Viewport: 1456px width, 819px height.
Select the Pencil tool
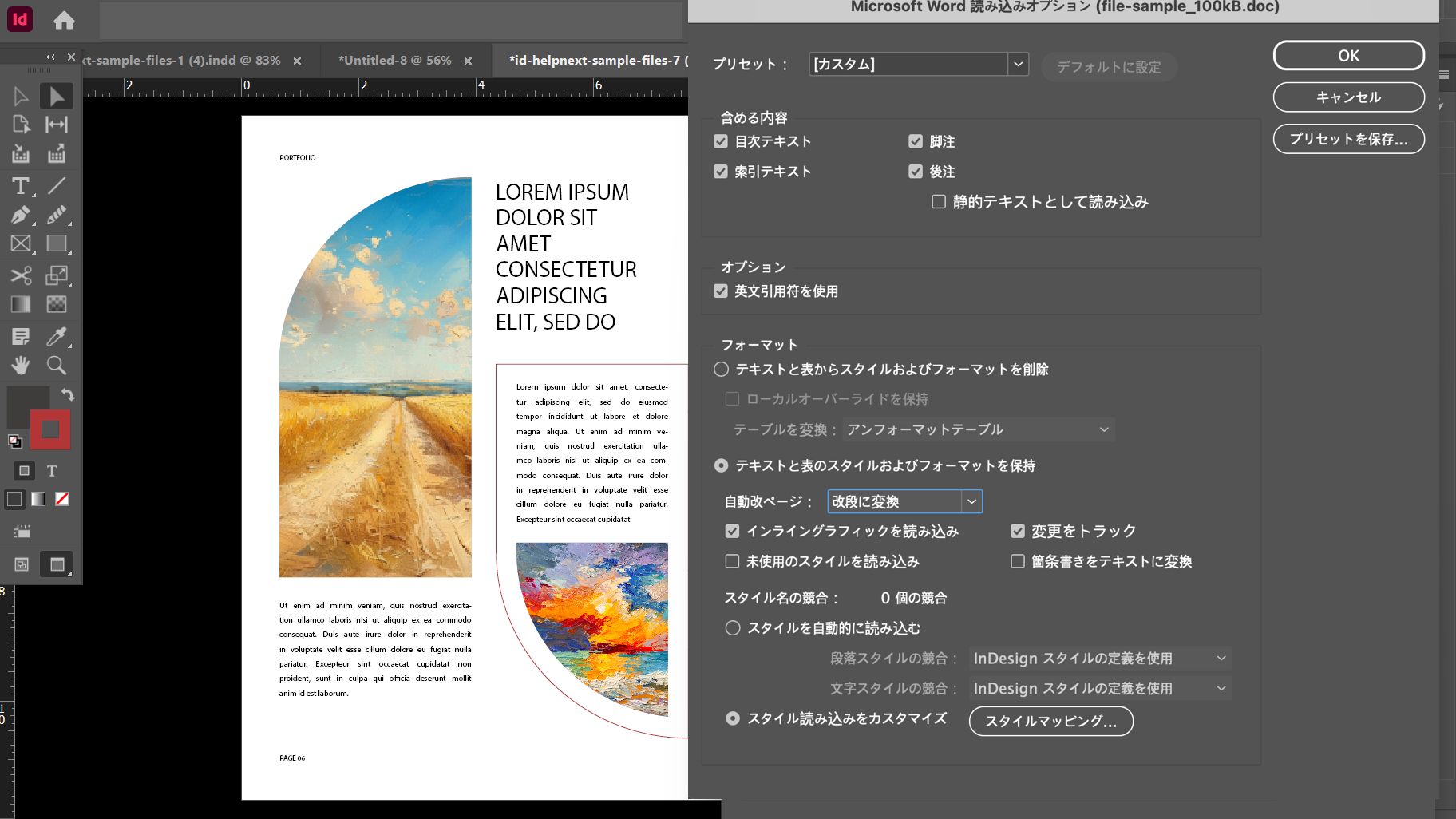pos(56,215)
